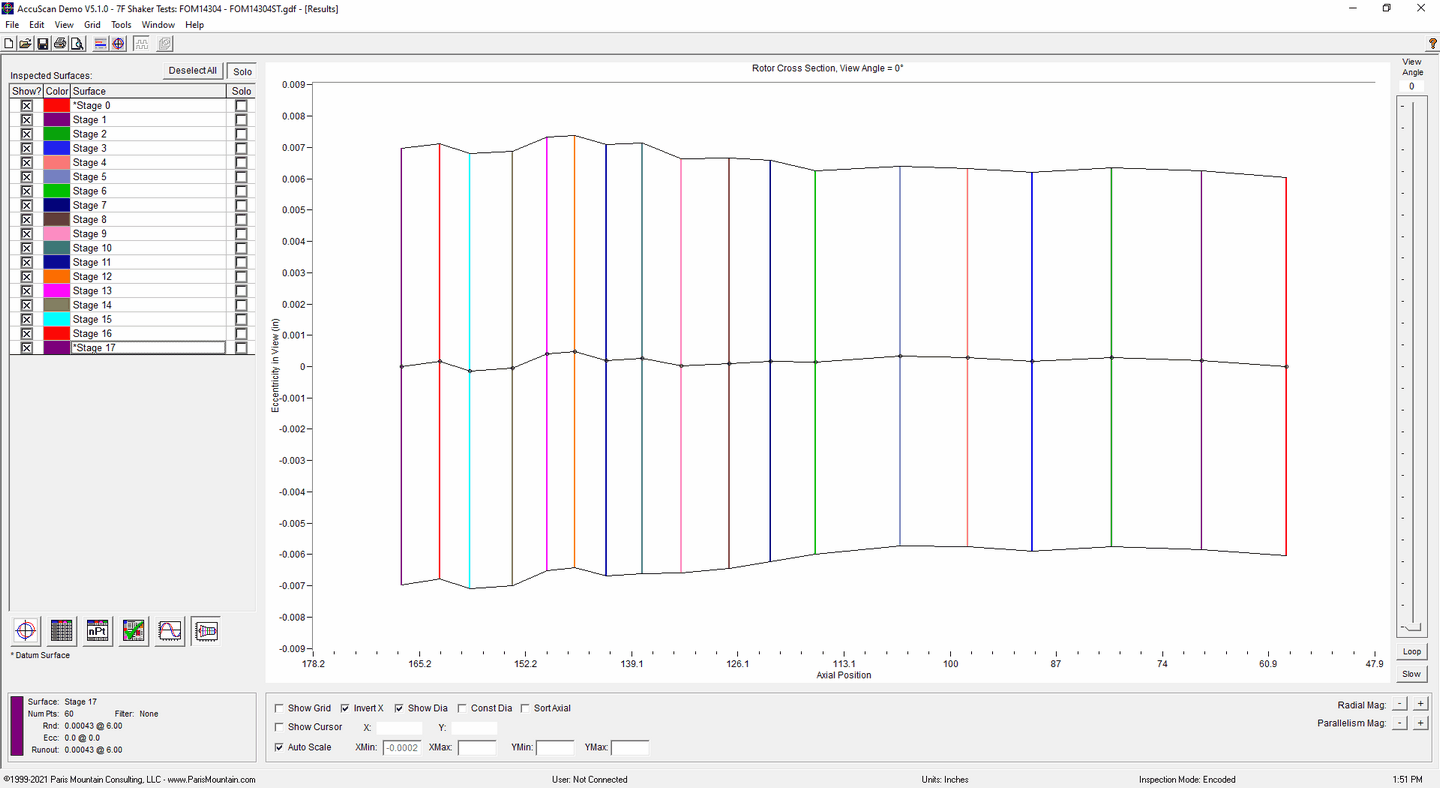This screenshot has height=788, width=1440.
Task: Click the printer icon in toolbar
Action: (x=60, y=43)
